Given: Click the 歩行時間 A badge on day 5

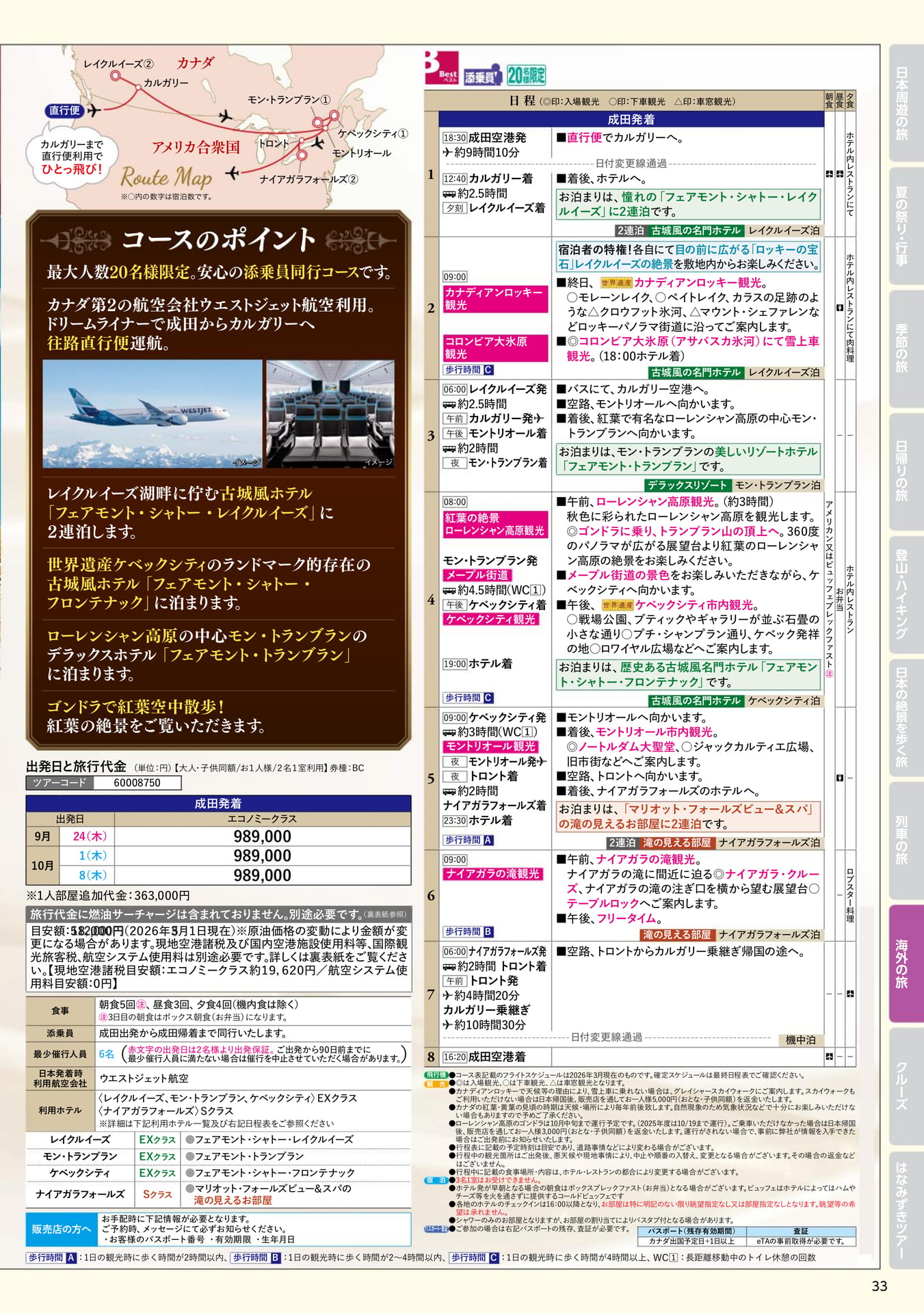Looking at the screenshot, I should coord(468,840).
